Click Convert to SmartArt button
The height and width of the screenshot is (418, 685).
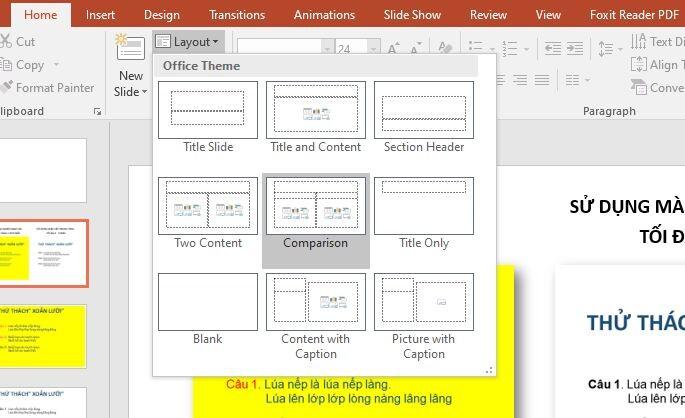pyautogui.click(x=657, y=87)
